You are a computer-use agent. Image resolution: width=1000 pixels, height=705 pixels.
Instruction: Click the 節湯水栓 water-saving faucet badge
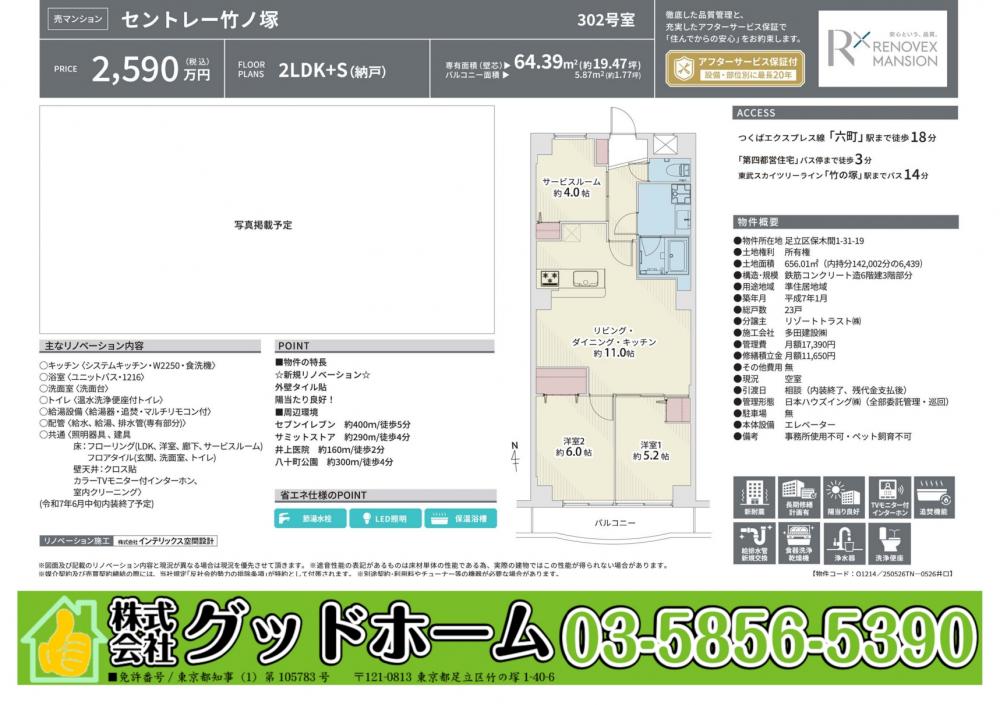tap(311, 519)
